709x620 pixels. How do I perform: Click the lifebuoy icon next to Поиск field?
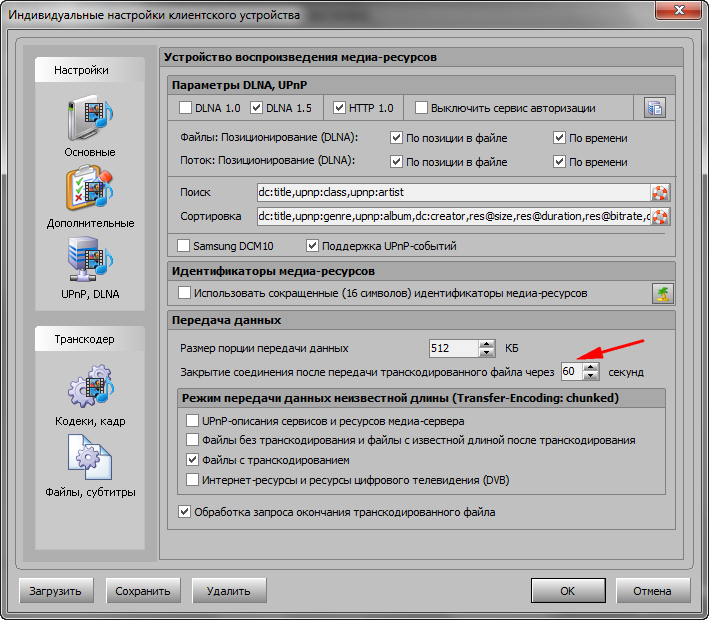pyautogui.click(x=660, y=192)
